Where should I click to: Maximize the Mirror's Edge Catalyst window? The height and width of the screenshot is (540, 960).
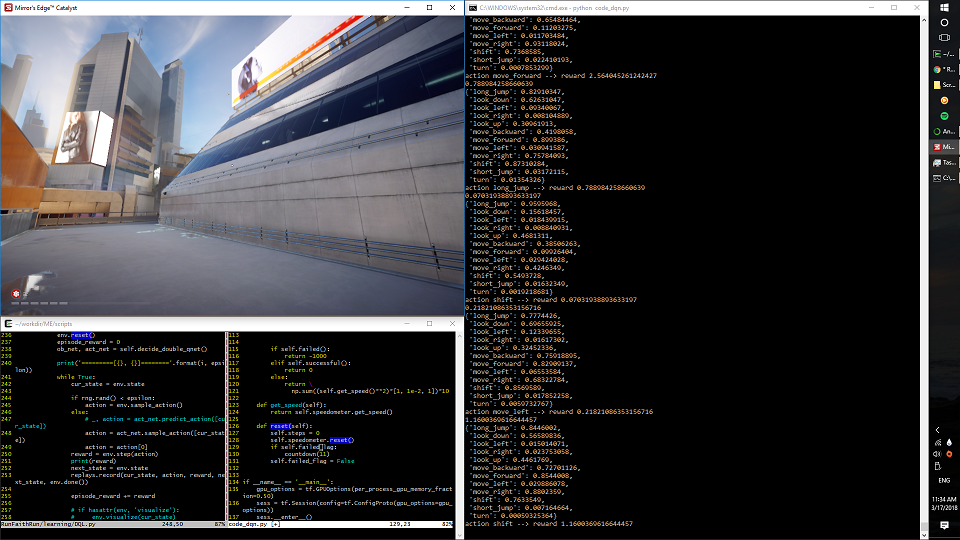[429, 7]
